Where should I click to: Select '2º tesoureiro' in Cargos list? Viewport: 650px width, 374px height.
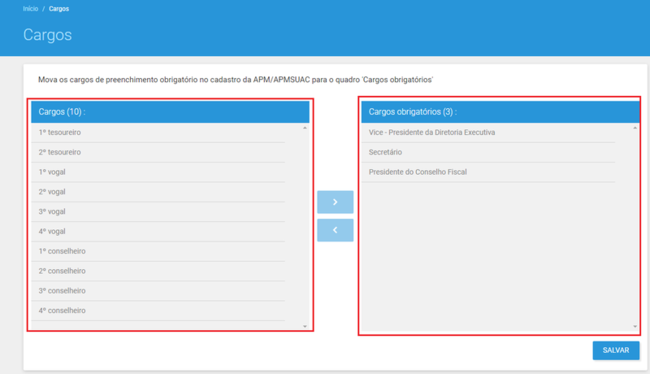[x=158, y=153]
